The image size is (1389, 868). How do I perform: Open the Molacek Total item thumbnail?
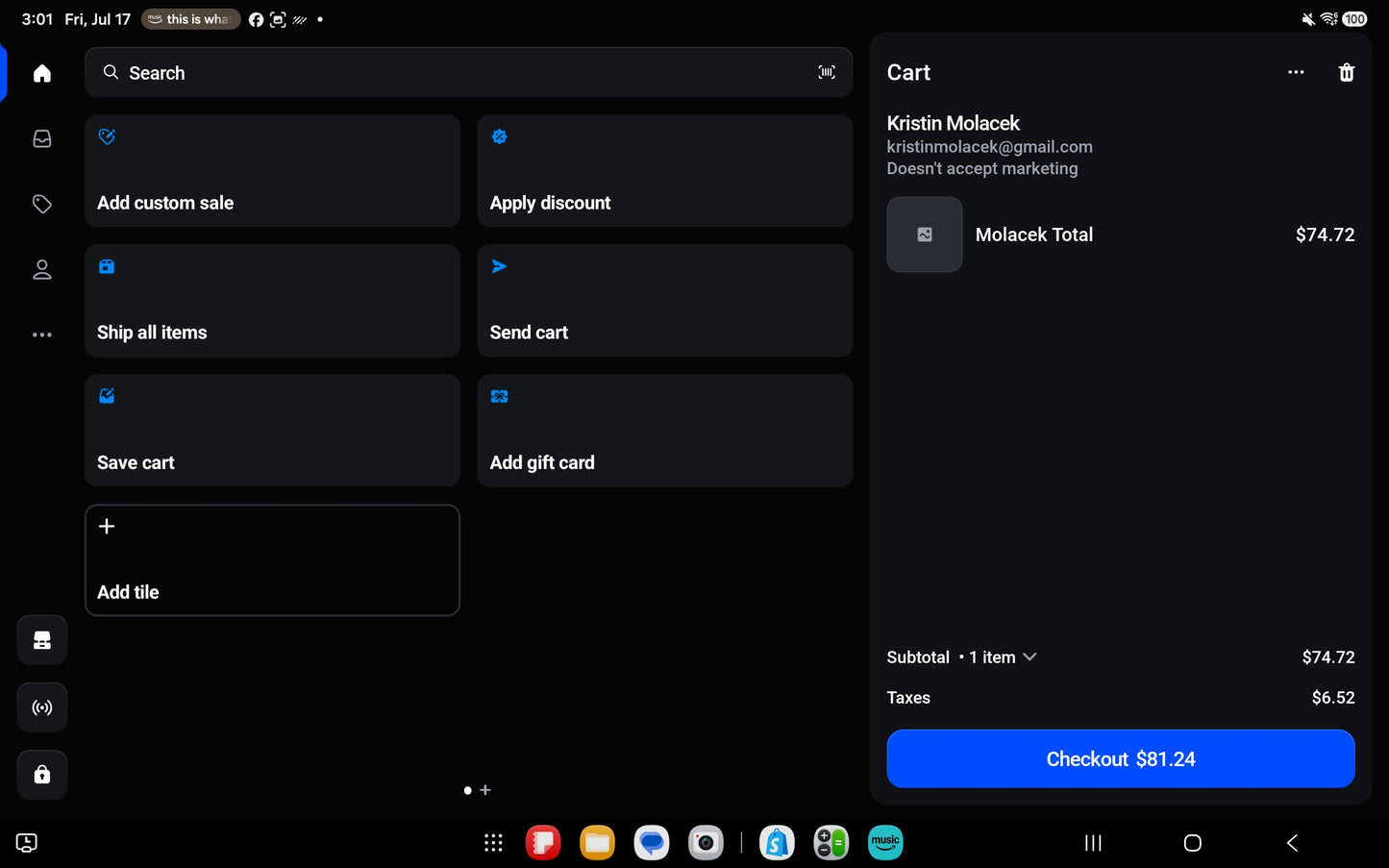[x=925, y=235]
